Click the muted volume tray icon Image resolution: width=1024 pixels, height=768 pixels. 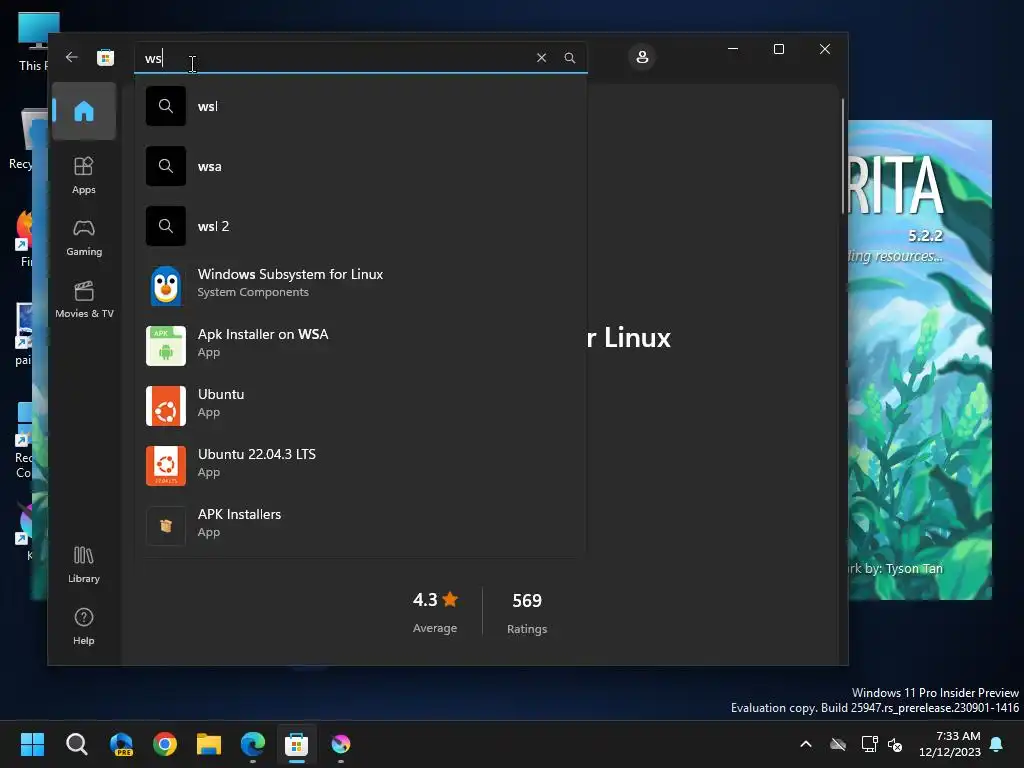click(895, 744)
